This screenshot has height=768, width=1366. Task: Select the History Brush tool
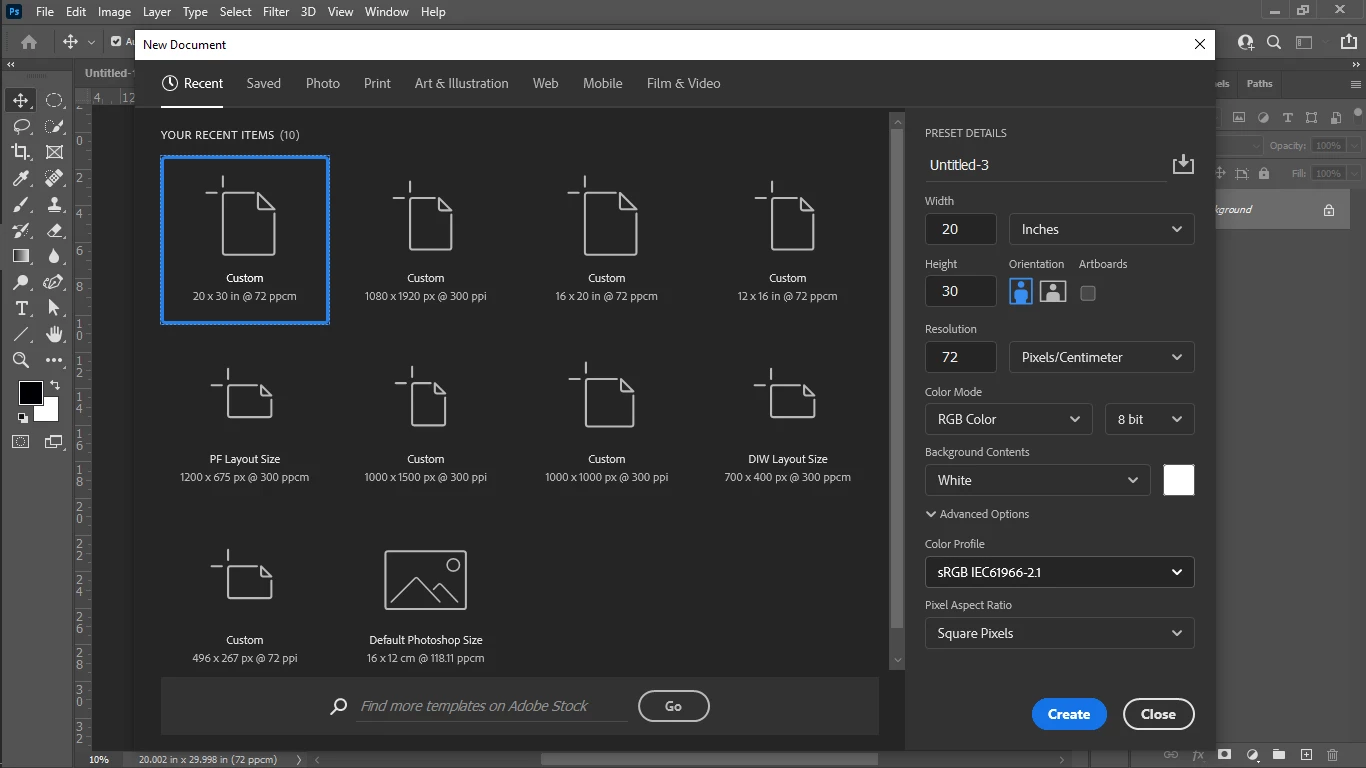[x=20, y=230]
